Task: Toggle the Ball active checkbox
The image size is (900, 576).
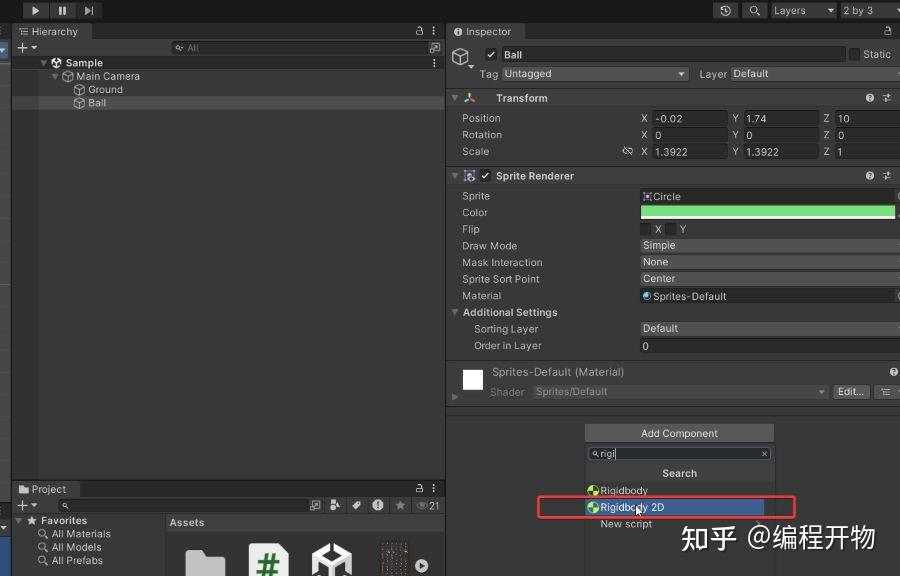Action: 491,55
